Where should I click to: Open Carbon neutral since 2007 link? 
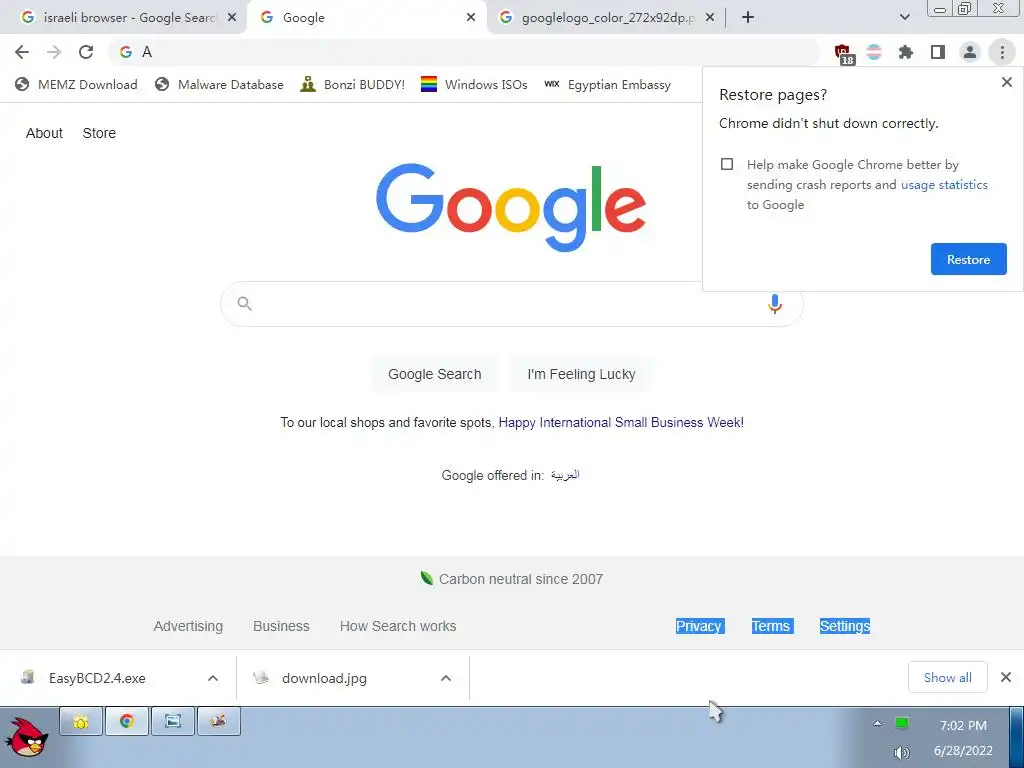(x=512, y=579)
